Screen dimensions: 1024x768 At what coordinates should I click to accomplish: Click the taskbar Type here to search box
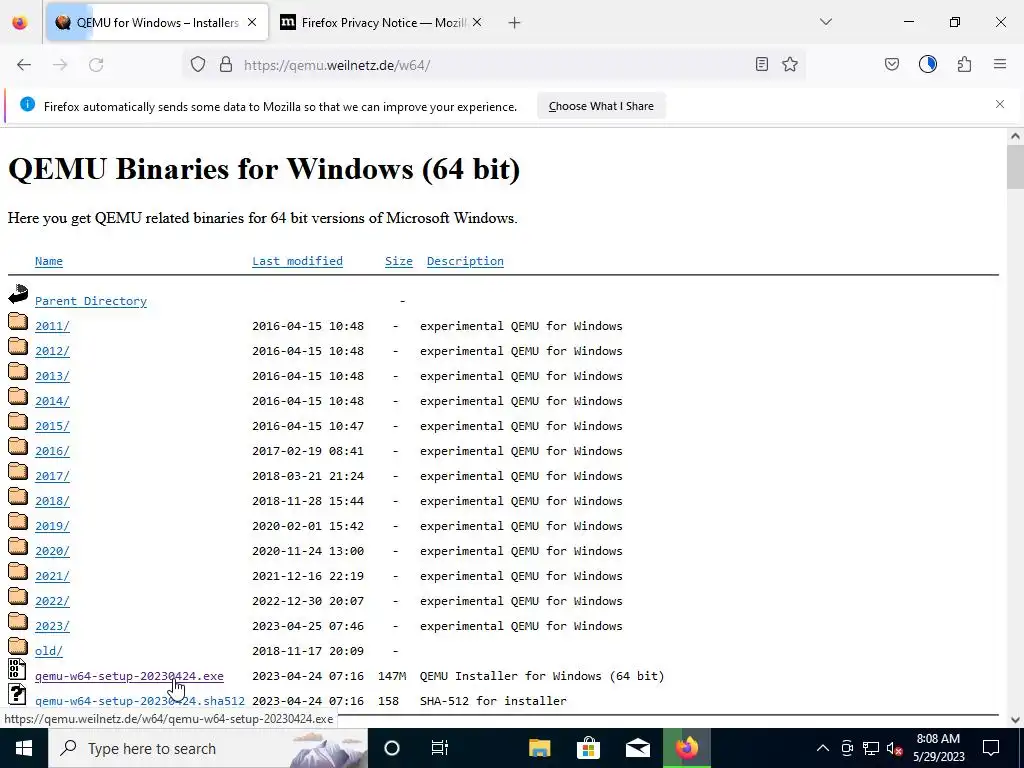coord(208,748)
